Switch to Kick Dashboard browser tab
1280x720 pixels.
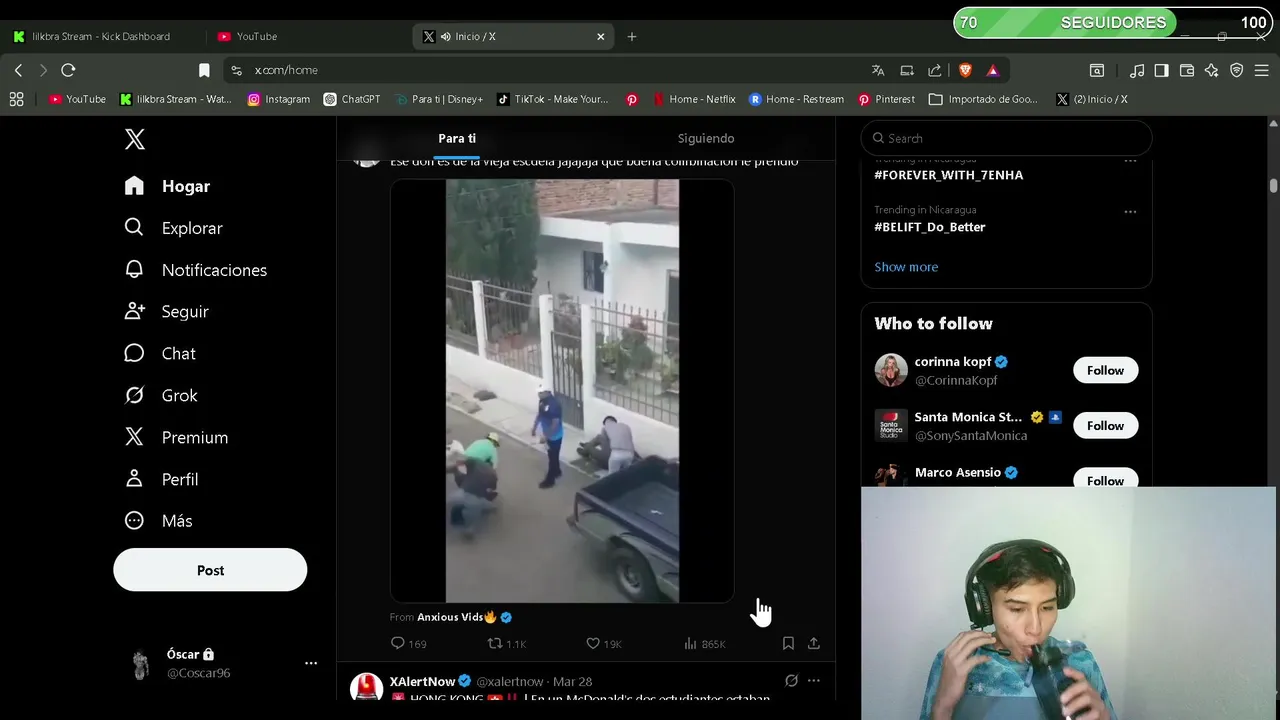click(x=103, y=36)
